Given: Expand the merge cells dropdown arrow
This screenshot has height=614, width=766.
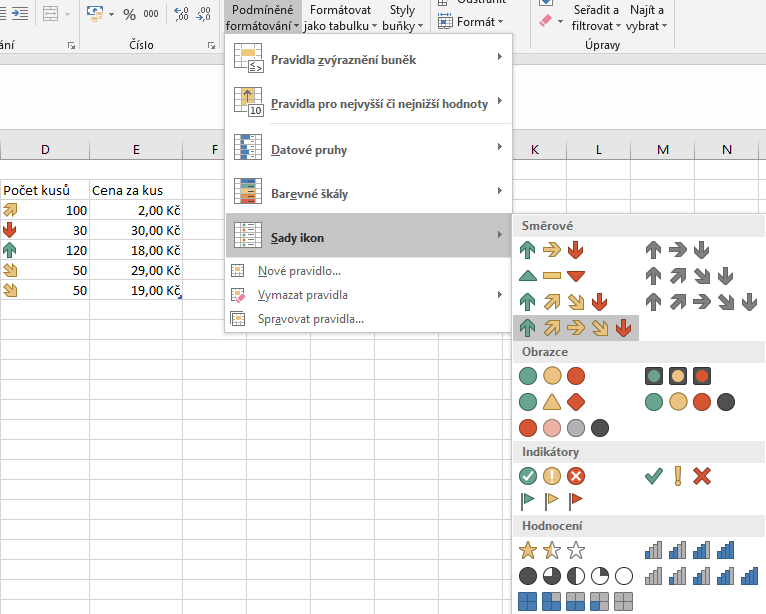Looking at the screenshot, I should click(x=67, y=14).
